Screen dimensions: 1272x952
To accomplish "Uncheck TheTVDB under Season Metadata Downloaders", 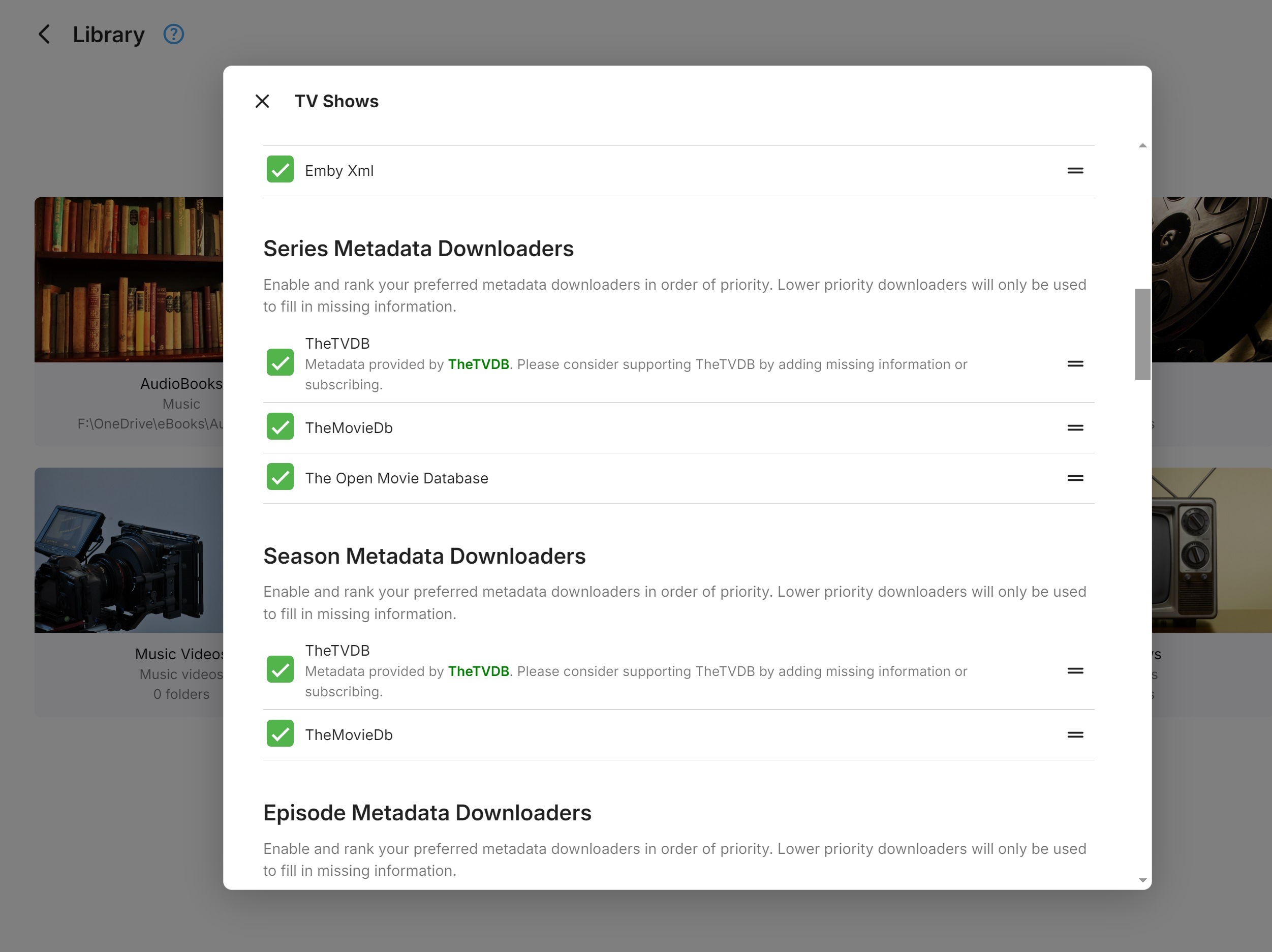I will (x=280, y=669).
